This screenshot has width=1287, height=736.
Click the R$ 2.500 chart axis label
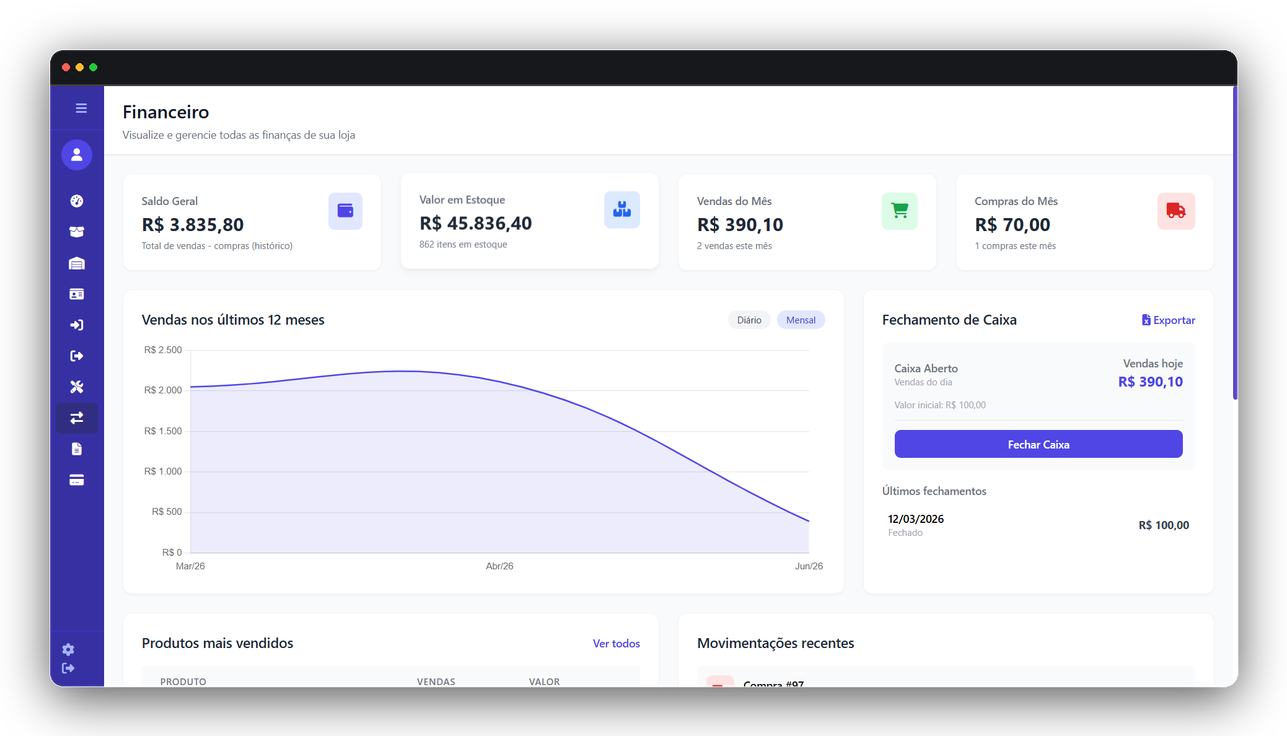coord(163,350)
